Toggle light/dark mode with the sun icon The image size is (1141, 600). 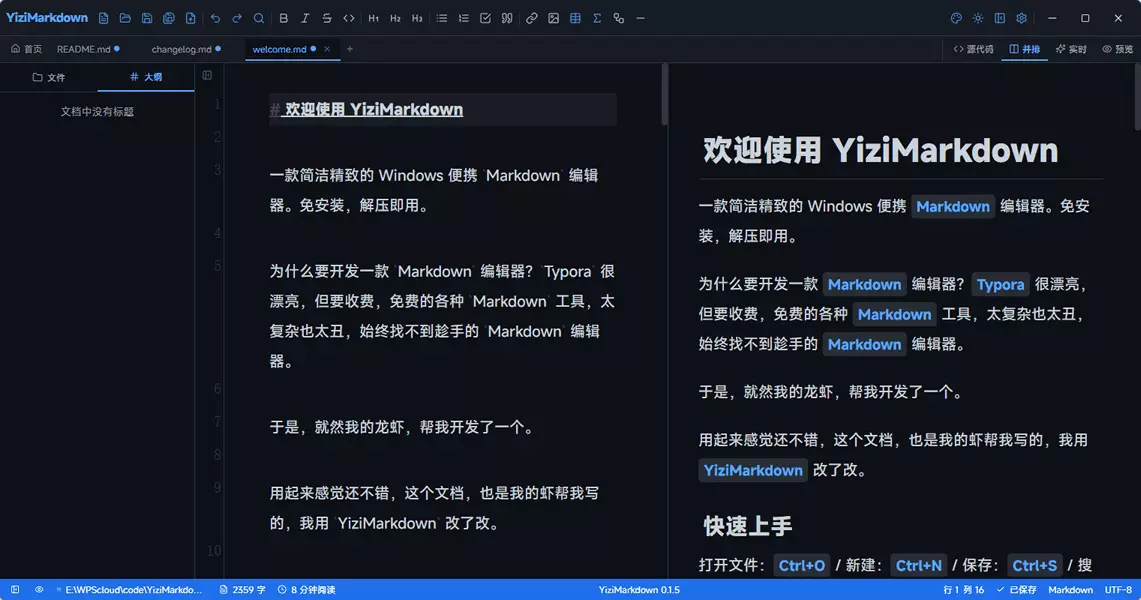pyautogui.click(x=978, y=18)
